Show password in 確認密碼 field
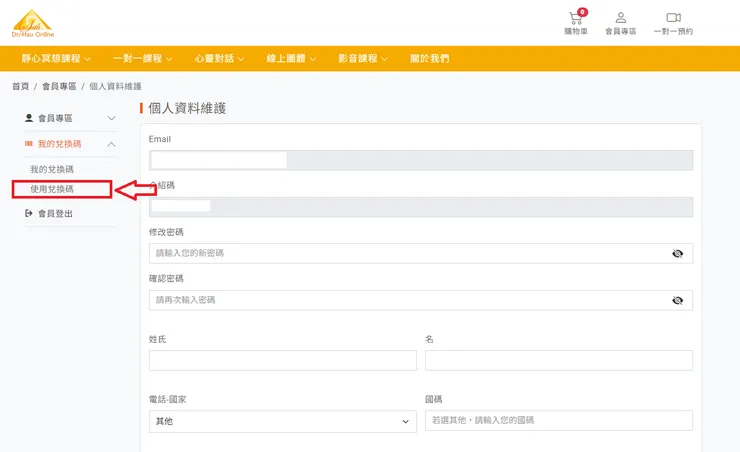 677,301
